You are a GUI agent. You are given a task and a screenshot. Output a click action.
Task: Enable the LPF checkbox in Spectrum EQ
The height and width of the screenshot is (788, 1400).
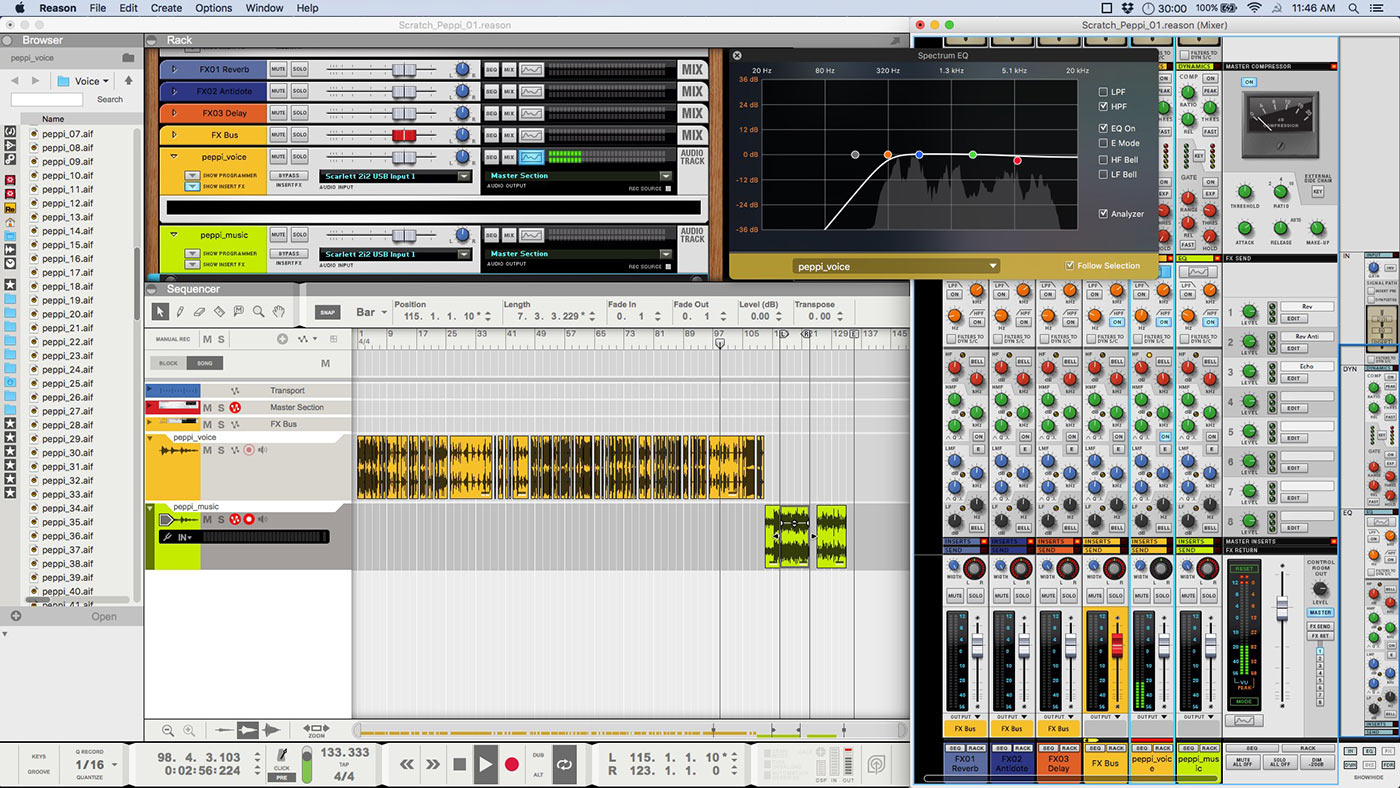pos(1103,92)
